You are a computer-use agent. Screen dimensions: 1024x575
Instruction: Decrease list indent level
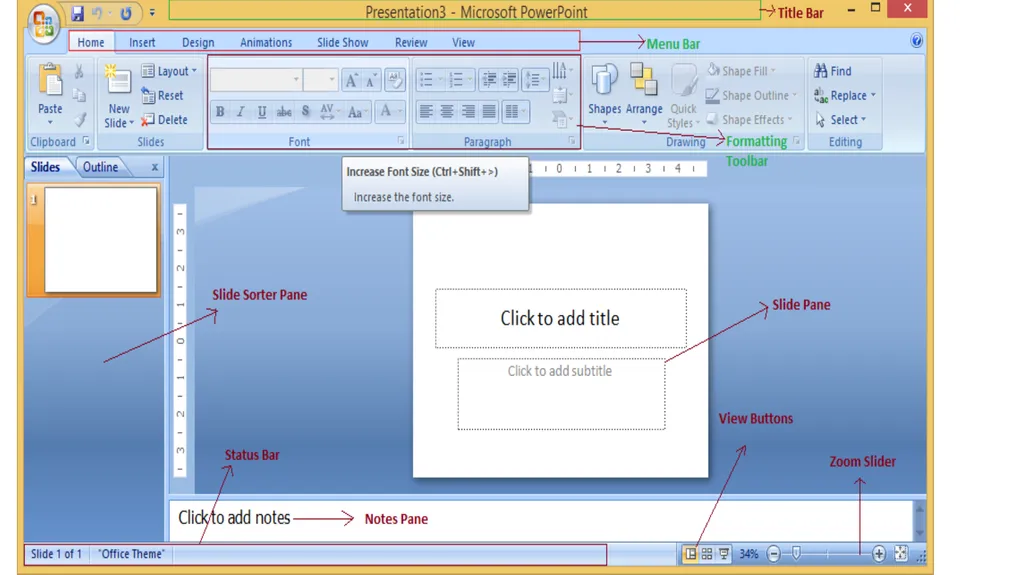point(489,80)
